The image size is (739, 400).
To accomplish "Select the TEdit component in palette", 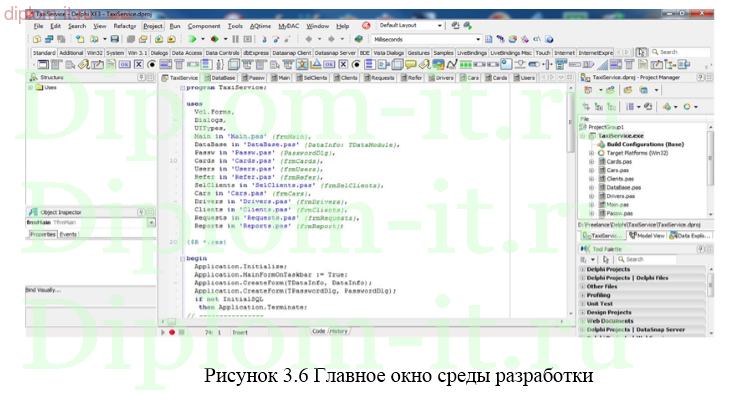I will tap(98, 65).
